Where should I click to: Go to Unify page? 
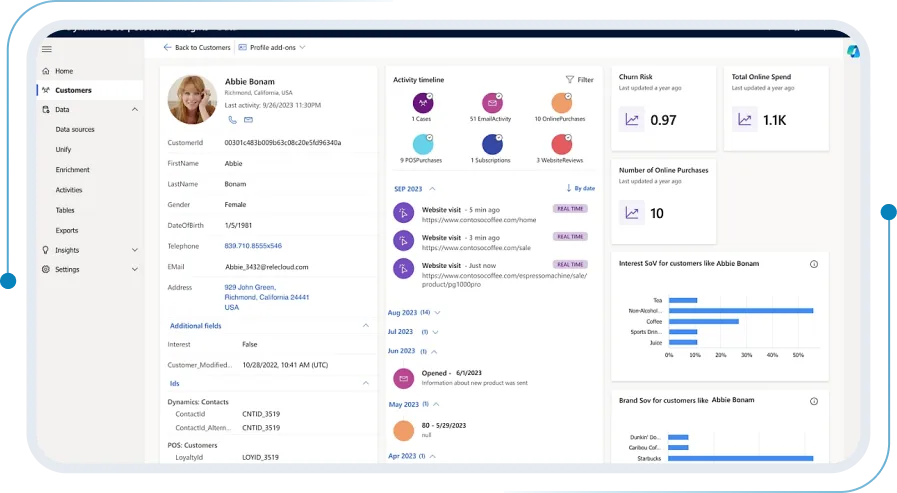click(63, 149)
